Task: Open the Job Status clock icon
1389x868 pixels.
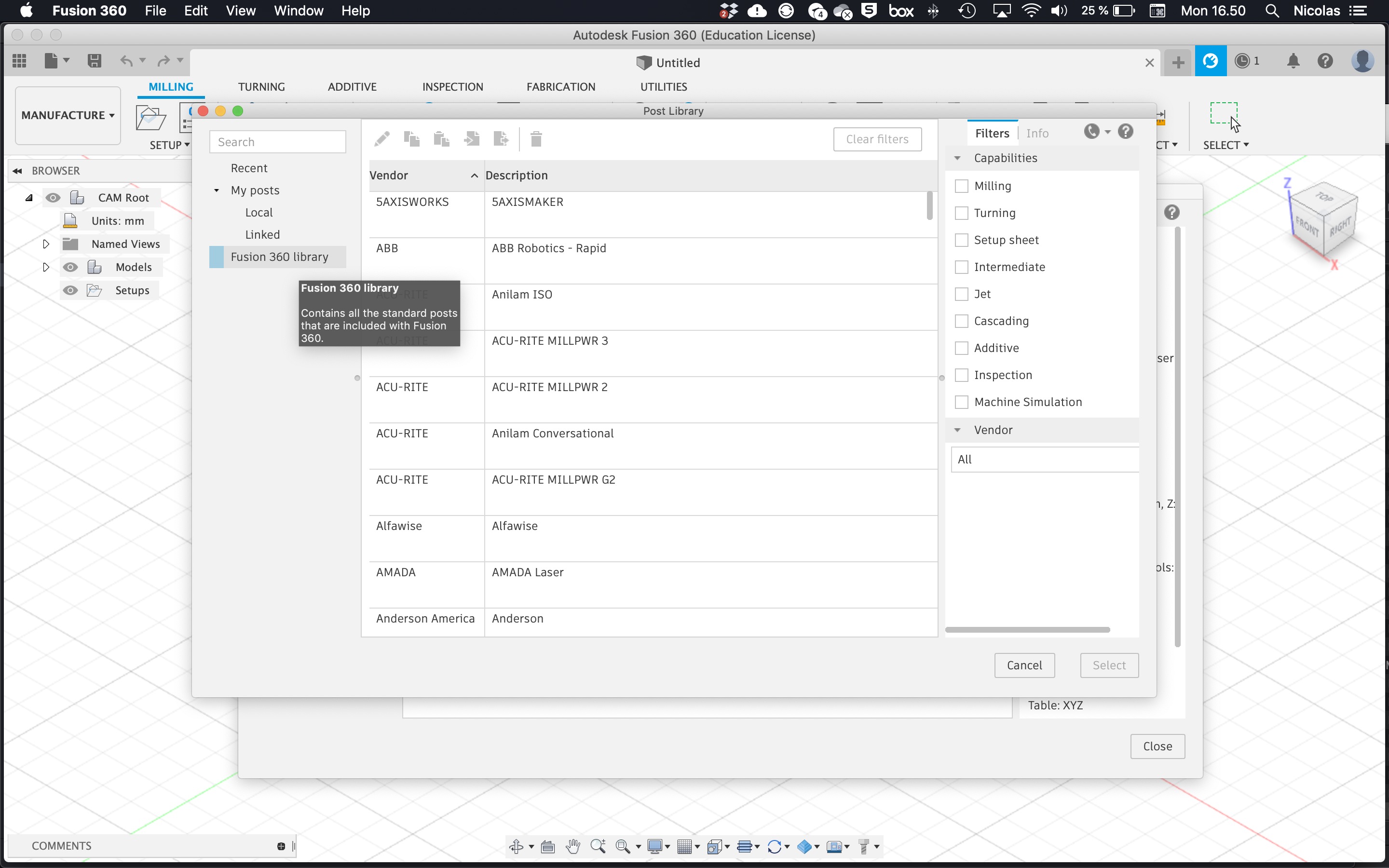Action: pyautogui.click(x=1241, y=61)
